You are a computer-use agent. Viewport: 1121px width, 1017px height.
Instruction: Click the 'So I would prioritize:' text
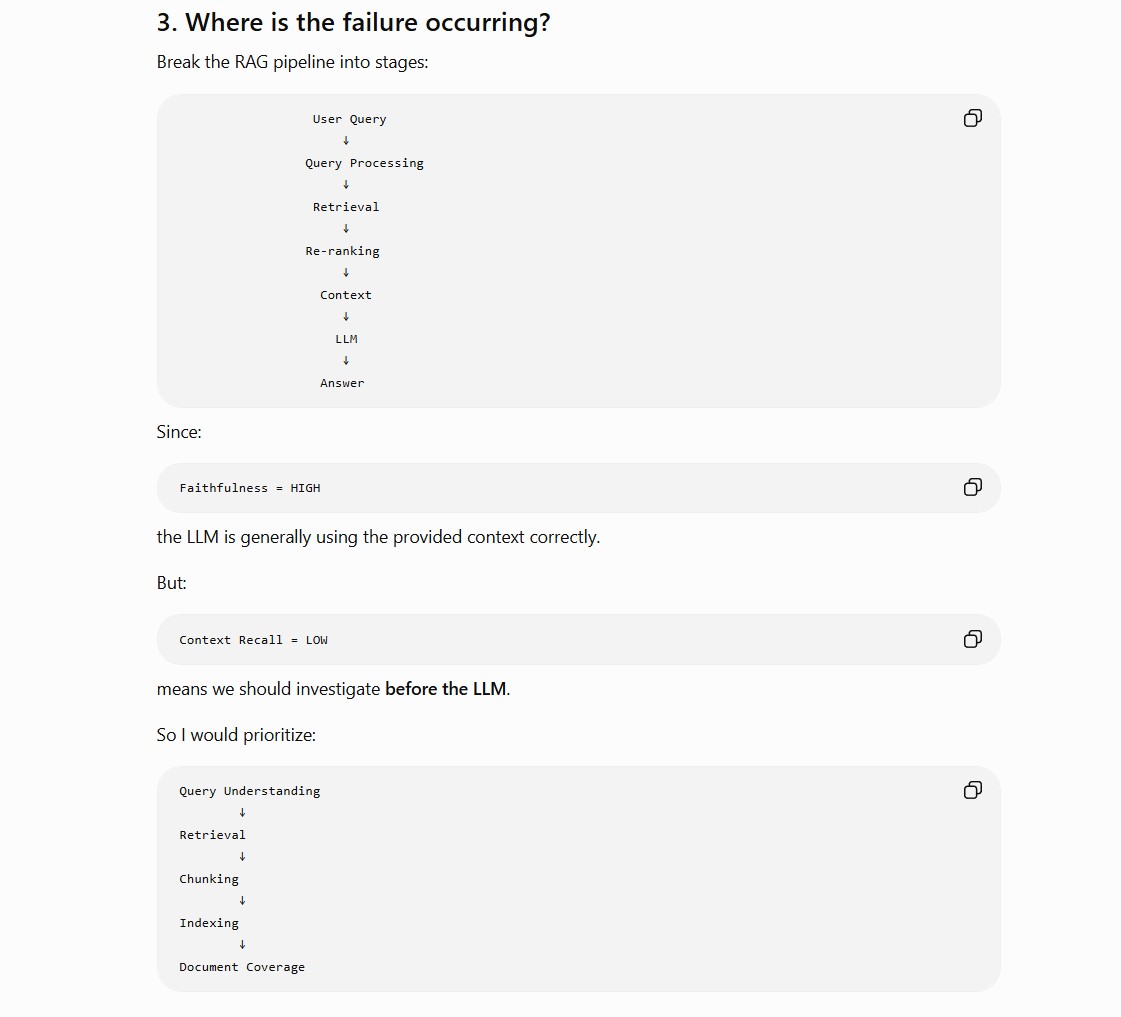236,735
